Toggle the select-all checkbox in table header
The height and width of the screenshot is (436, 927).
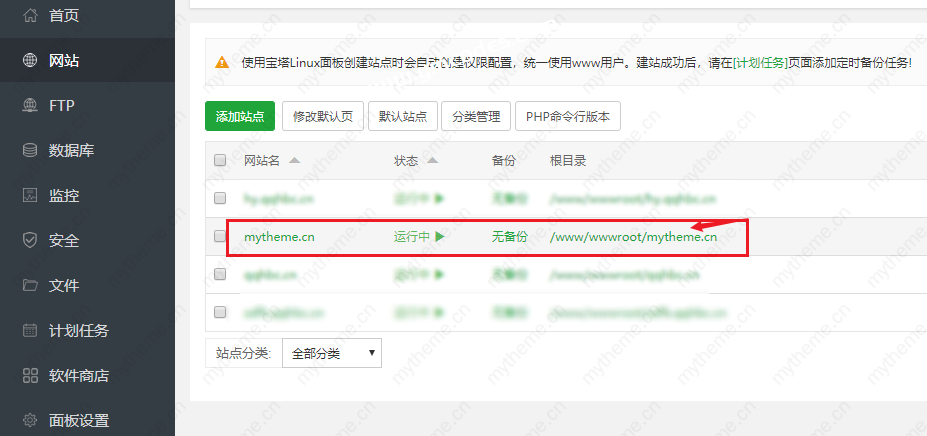click(x=220, y=160)
